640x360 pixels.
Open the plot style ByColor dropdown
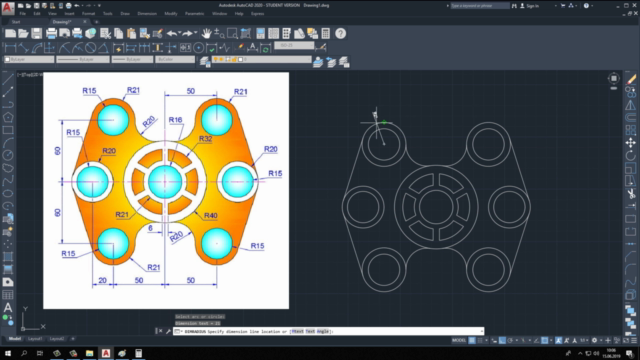click(175, 60)
